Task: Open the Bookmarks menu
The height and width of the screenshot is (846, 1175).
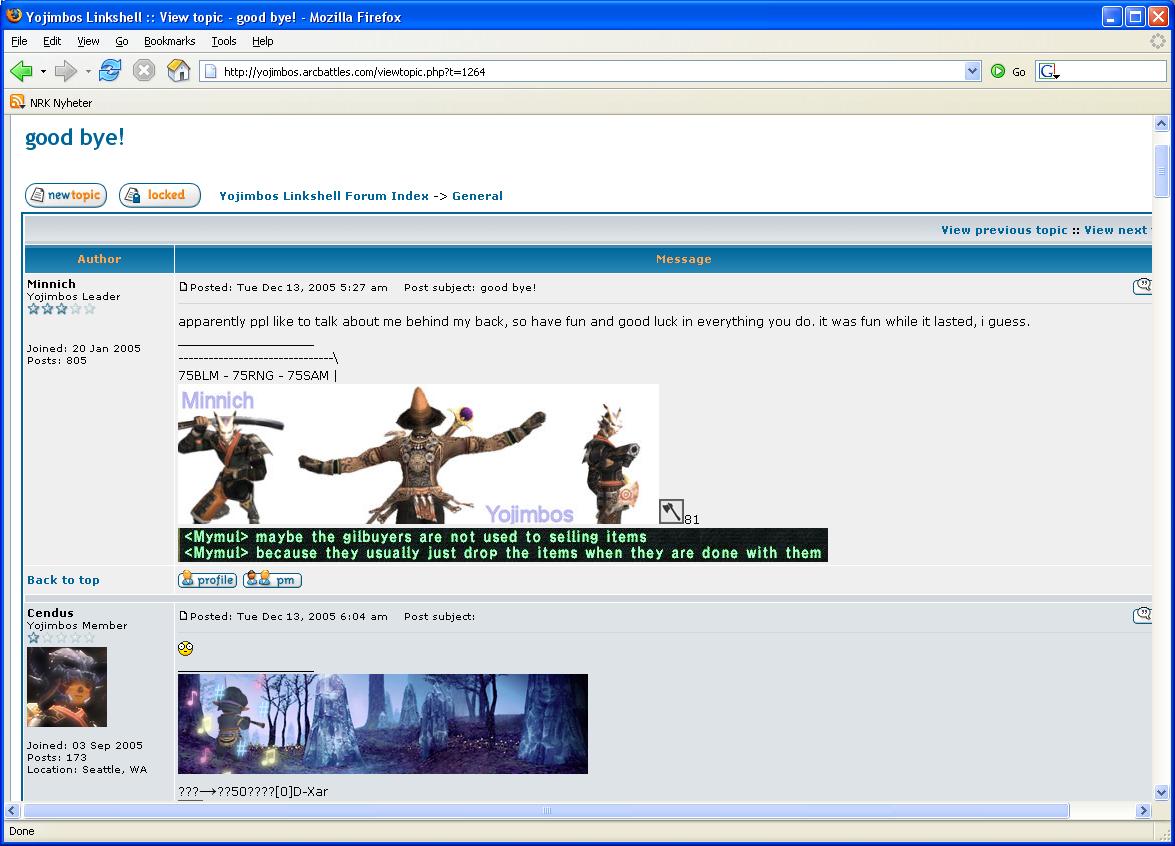Action: pyautogui.click(x=169, y=41)
